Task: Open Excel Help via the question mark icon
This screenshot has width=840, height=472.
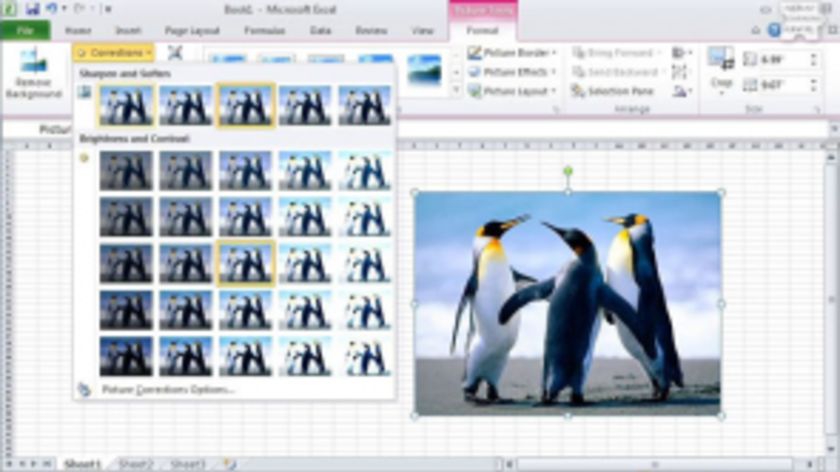Action: point(773,30)
